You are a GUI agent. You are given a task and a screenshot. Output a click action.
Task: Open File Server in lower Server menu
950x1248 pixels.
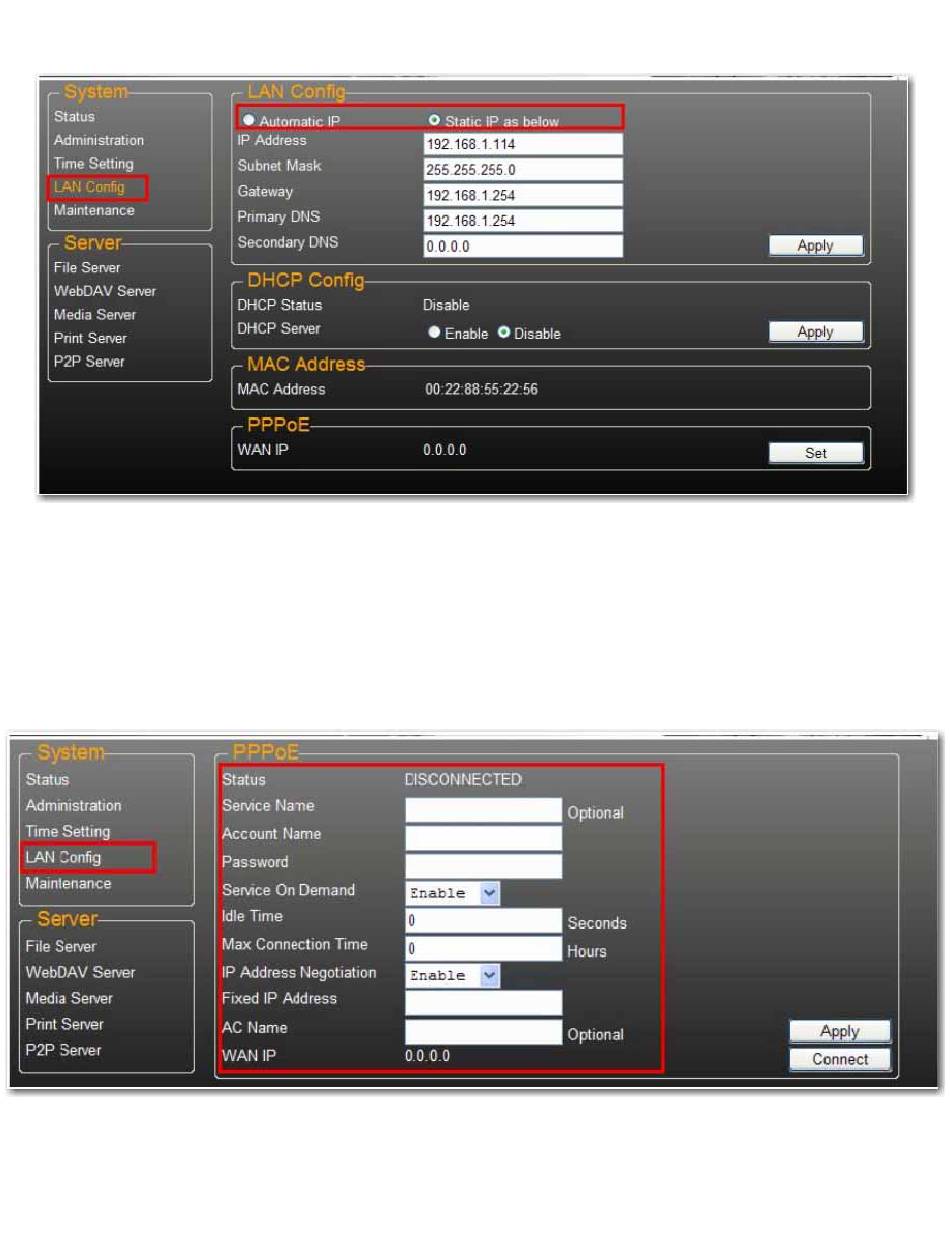click(x=61, y=946)
